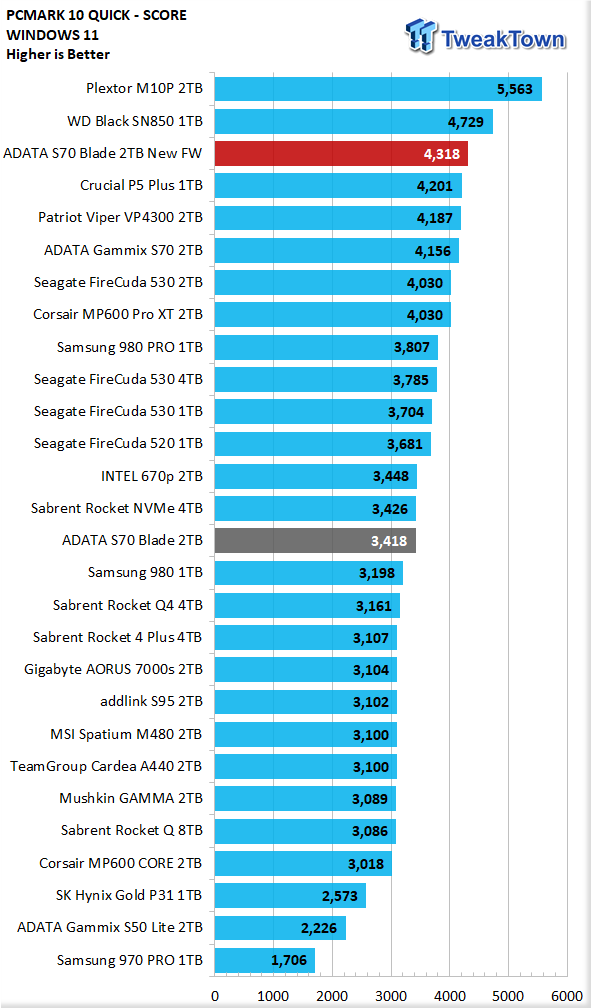Select the gray ADATA S70 Blade 2TB bar
Viewport: 591px width, 1008px height.
point(315,541)
